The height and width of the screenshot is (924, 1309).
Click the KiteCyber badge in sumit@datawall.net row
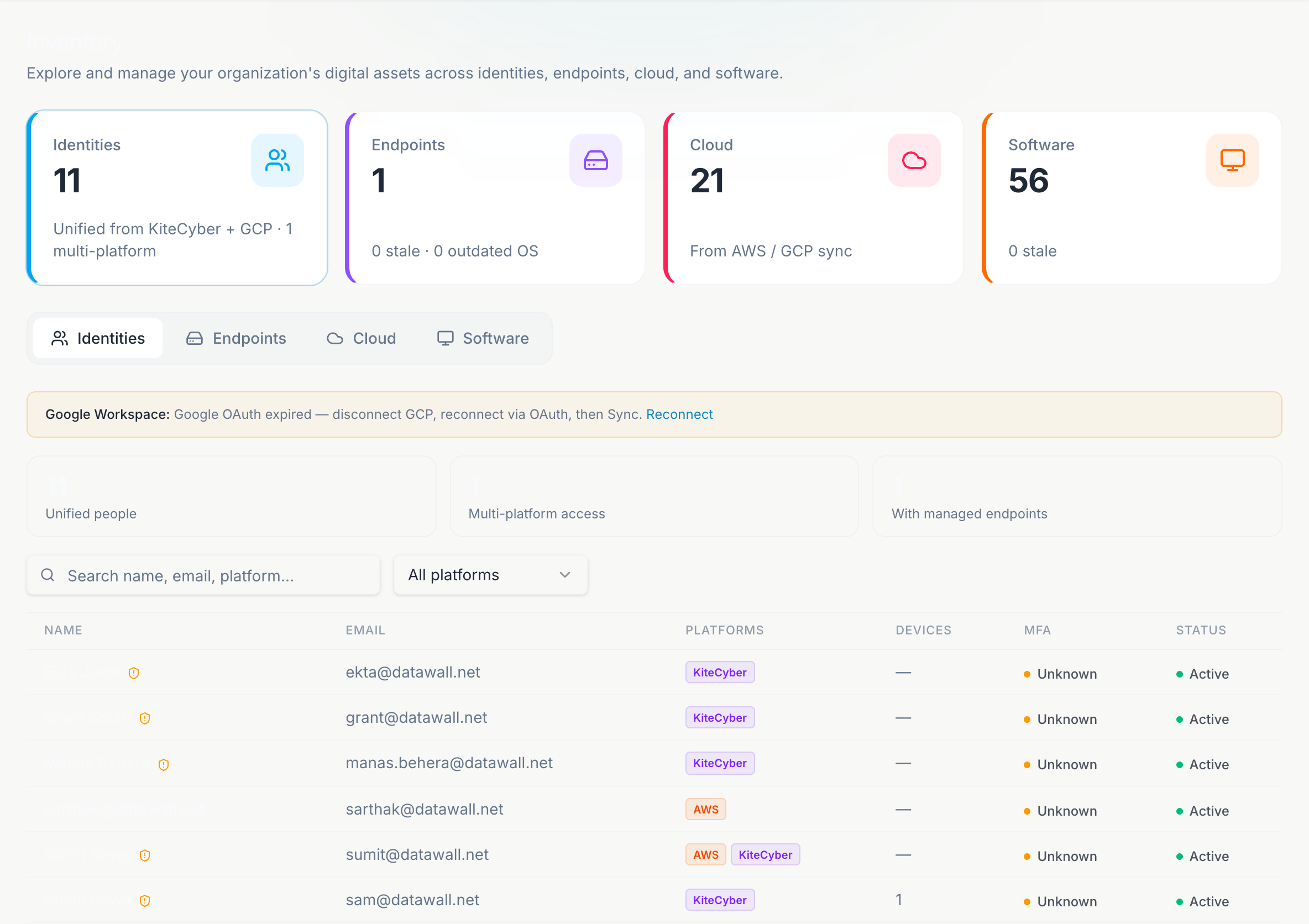tap(765, 854)
